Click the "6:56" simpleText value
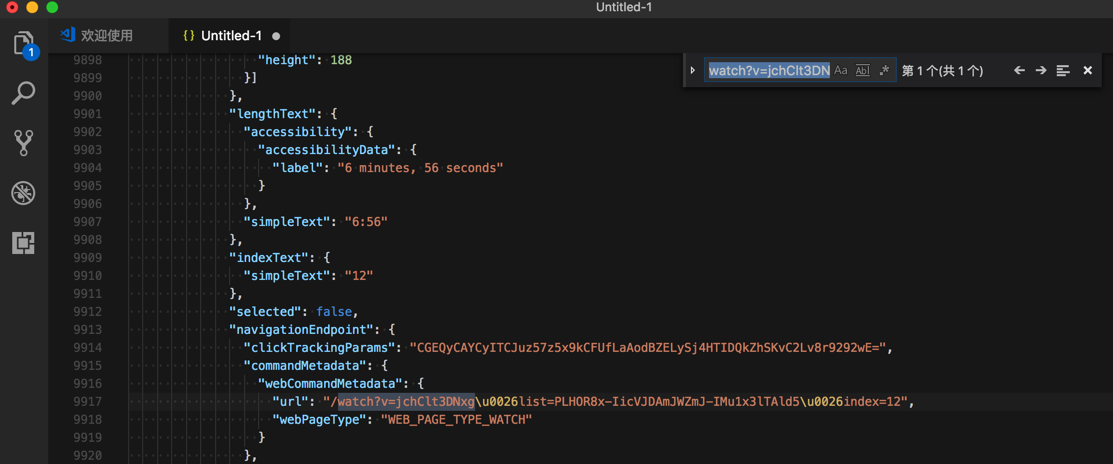This screenshot has width=1113, height=464. (366, 222)
